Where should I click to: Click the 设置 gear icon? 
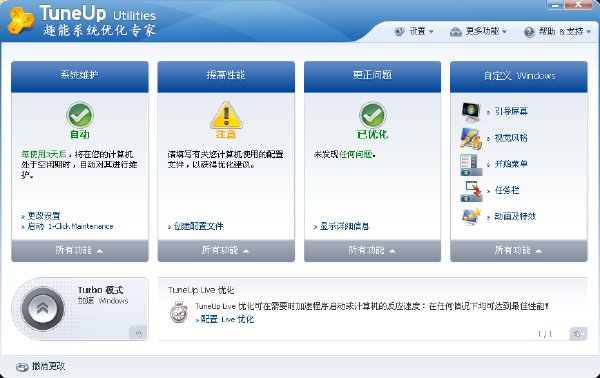coord(399,31)
